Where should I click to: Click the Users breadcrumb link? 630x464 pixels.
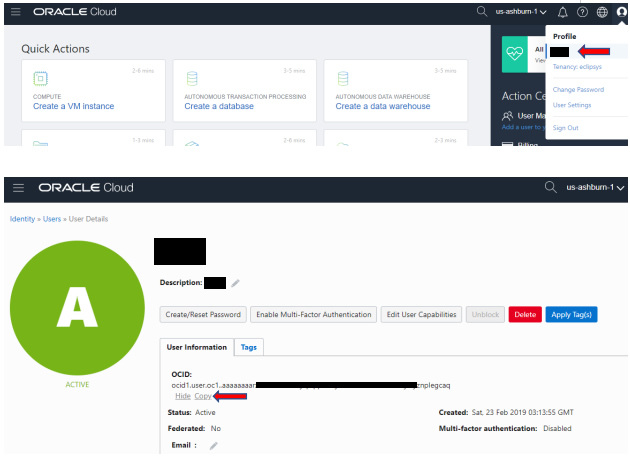click(x=53, y=219)
